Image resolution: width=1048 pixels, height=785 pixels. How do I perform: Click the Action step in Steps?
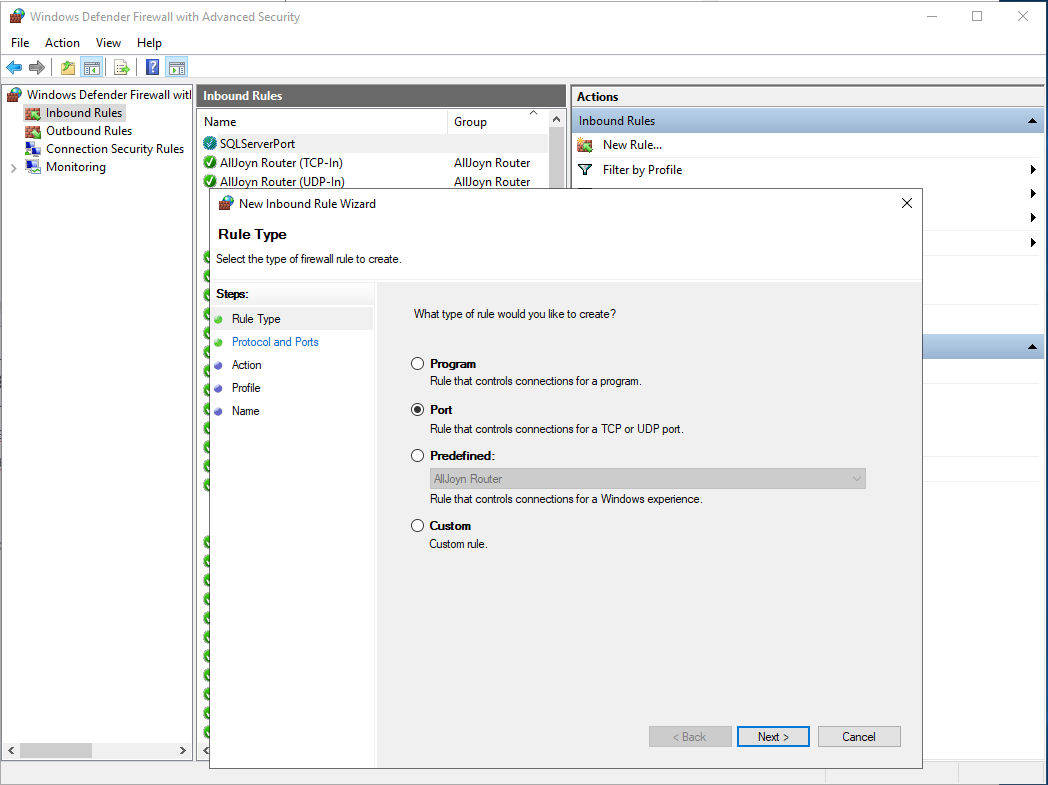[247, 365]
